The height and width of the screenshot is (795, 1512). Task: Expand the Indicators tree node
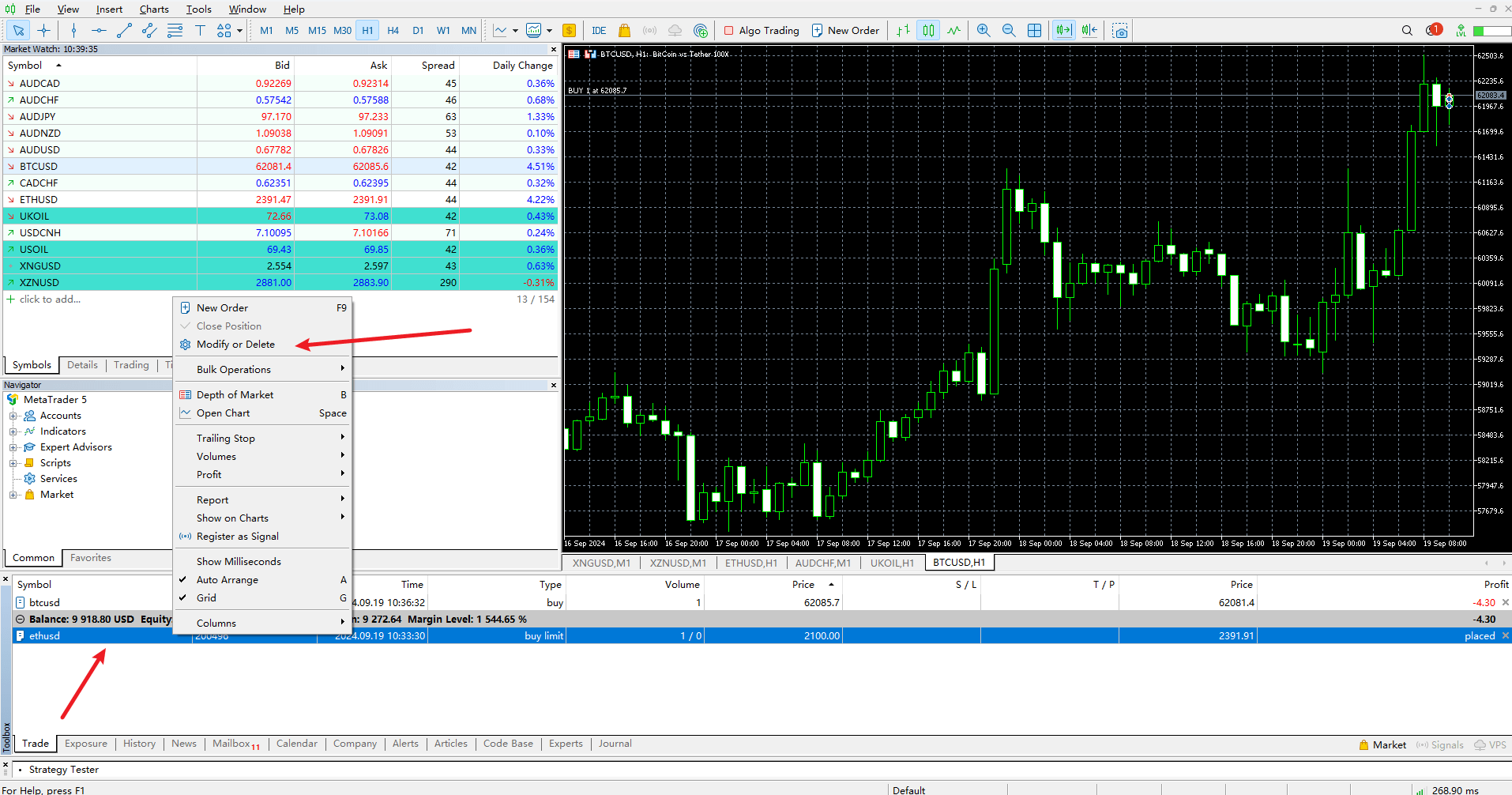click(x=13, y=431)
